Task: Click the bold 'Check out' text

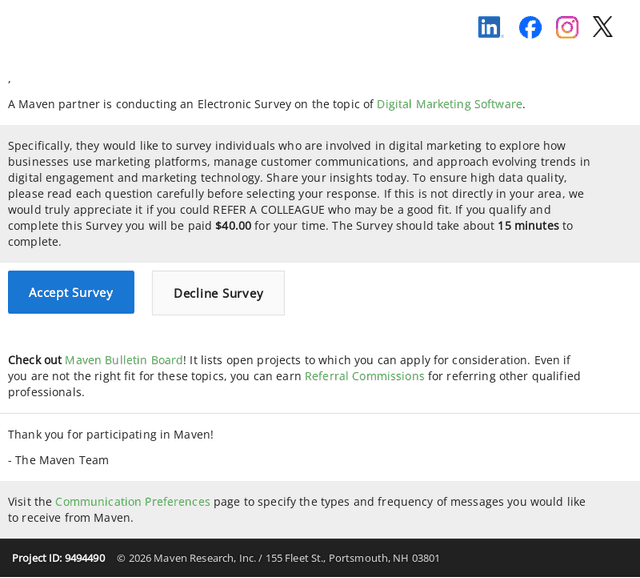Action: pos(35,360)
